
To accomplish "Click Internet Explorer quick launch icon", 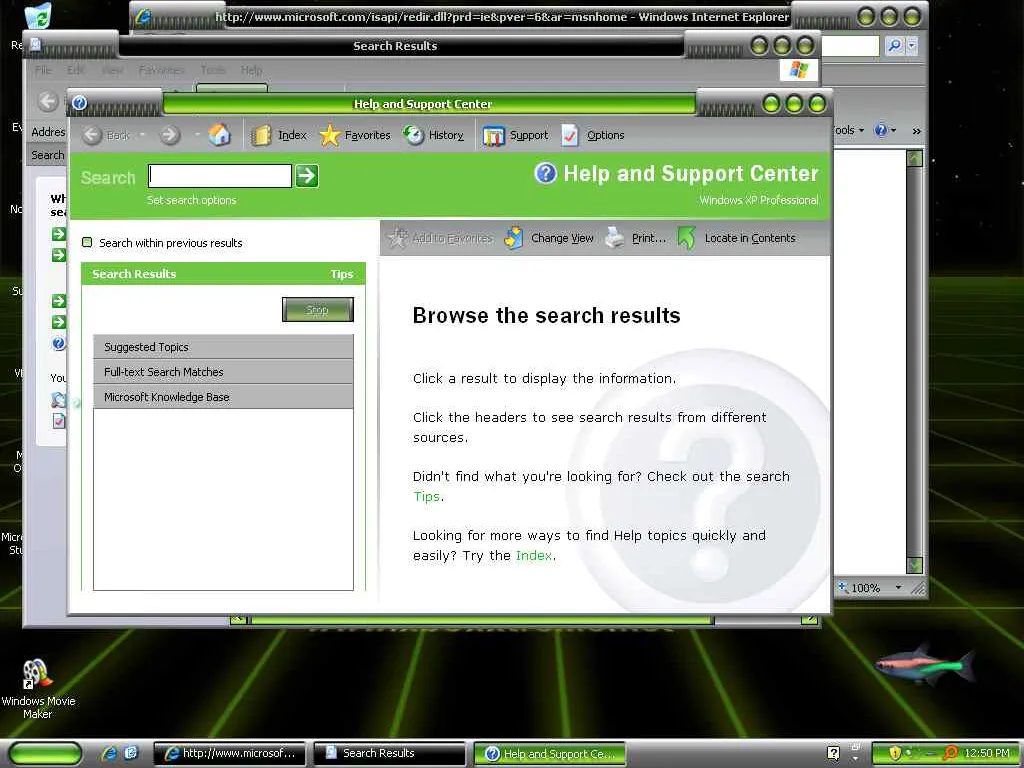I will coord(109,753).
